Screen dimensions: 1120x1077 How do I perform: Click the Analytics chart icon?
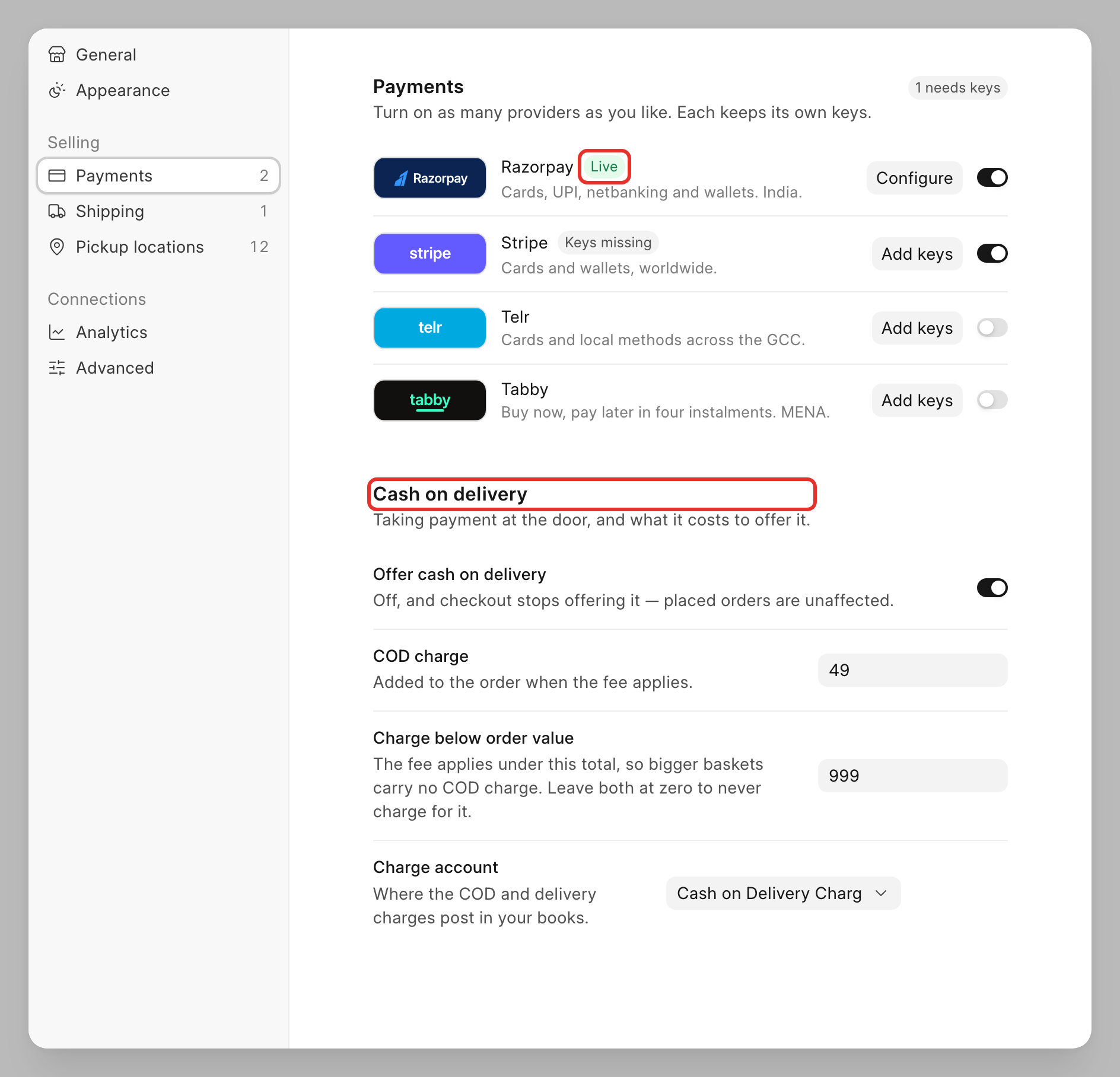57,332
